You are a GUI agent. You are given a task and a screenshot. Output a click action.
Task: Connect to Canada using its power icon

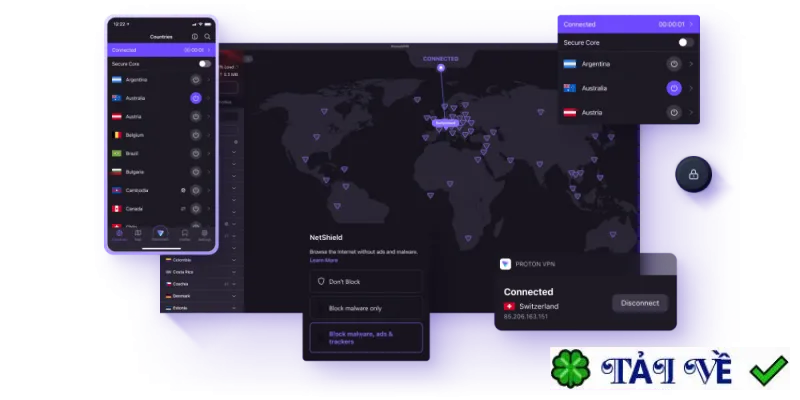point(195,209)
